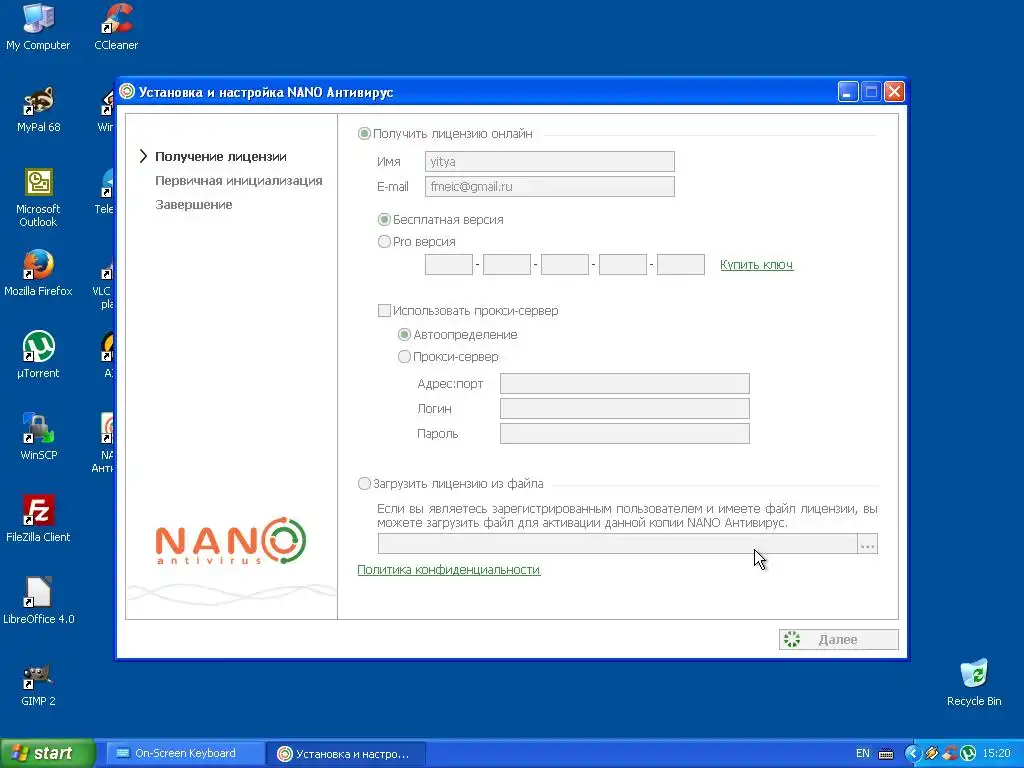Image resolution: width=1024 pixels, height=768 pixels.
Task: Click the µTorrent tray icon
Action: point(968,754)
